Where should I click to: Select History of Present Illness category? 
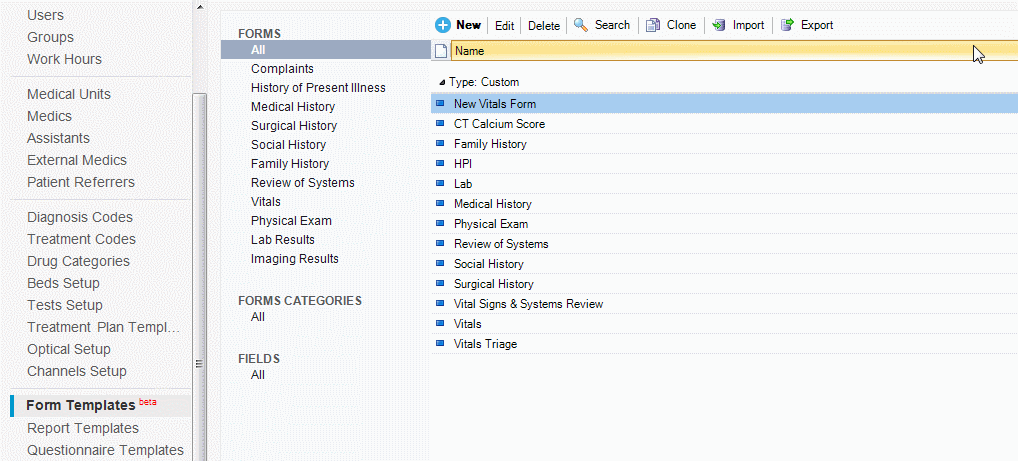[x=318, y=88]
